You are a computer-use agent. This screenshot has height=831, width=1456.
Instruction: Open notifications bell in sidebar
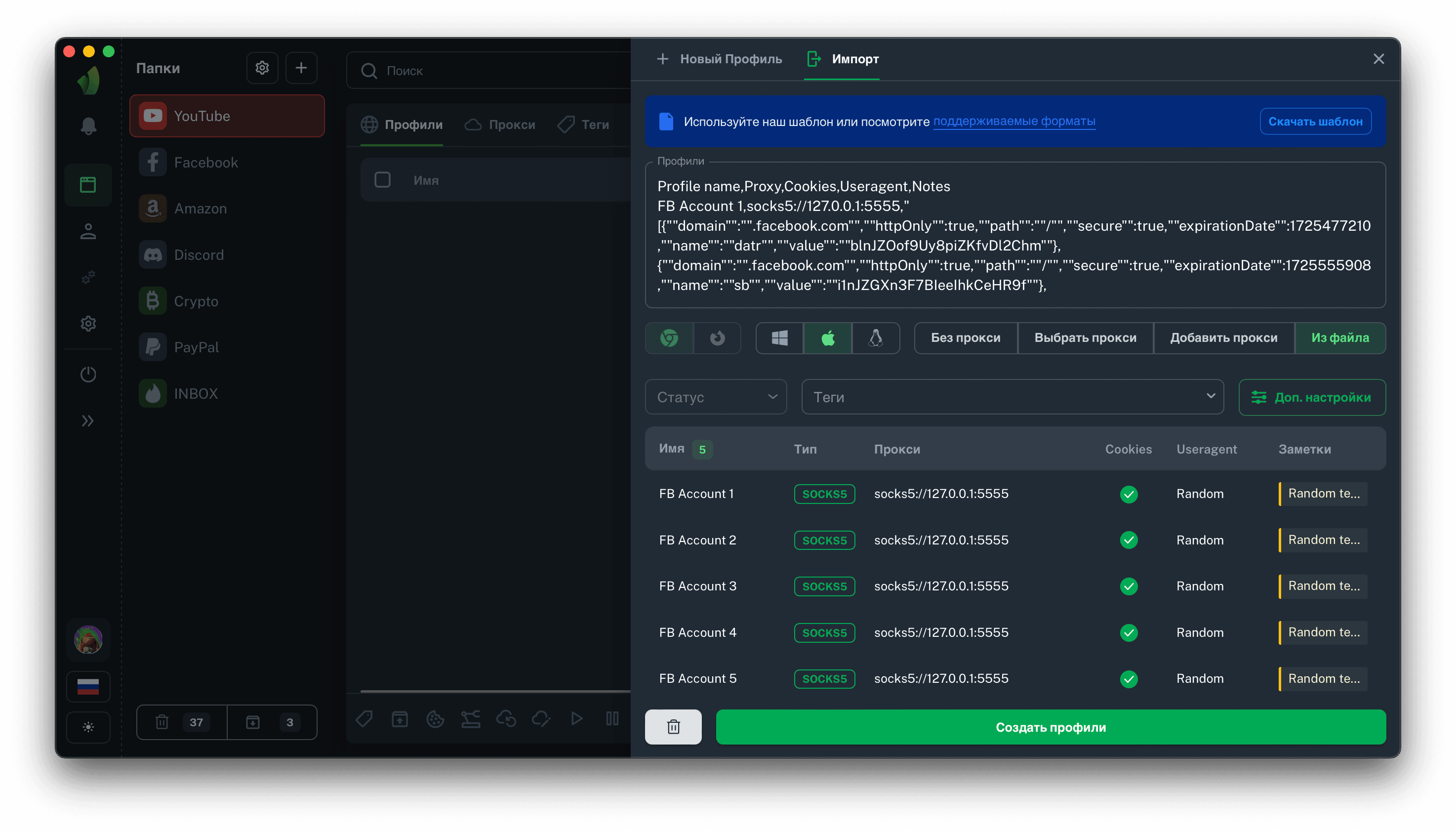(88, 126)
